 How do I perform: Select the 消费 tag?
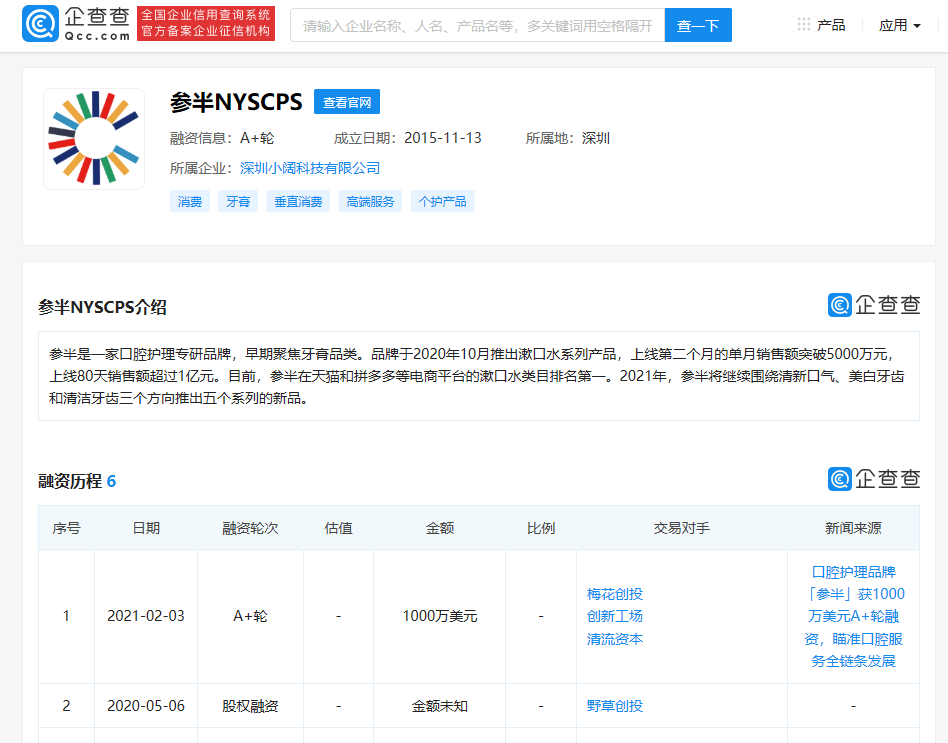[190, 201]
